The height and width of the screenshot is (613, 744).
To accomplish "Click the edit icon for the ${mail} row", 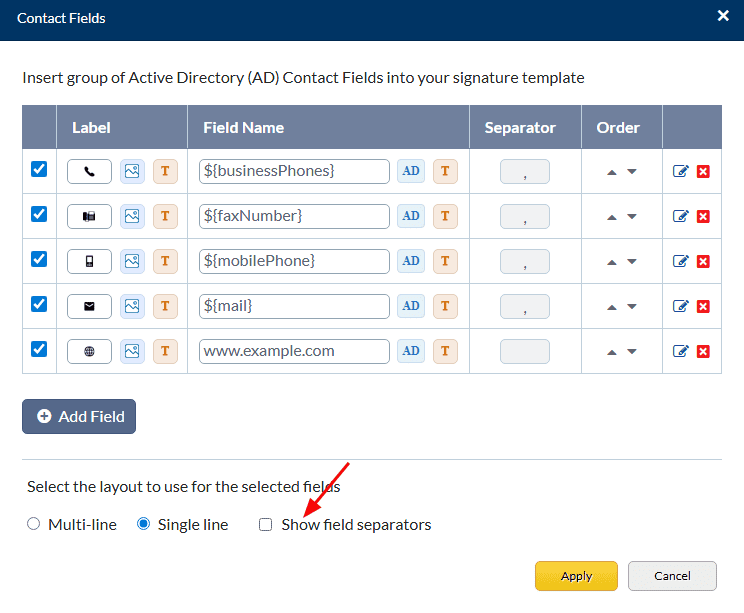I will [x=681, y=306].
